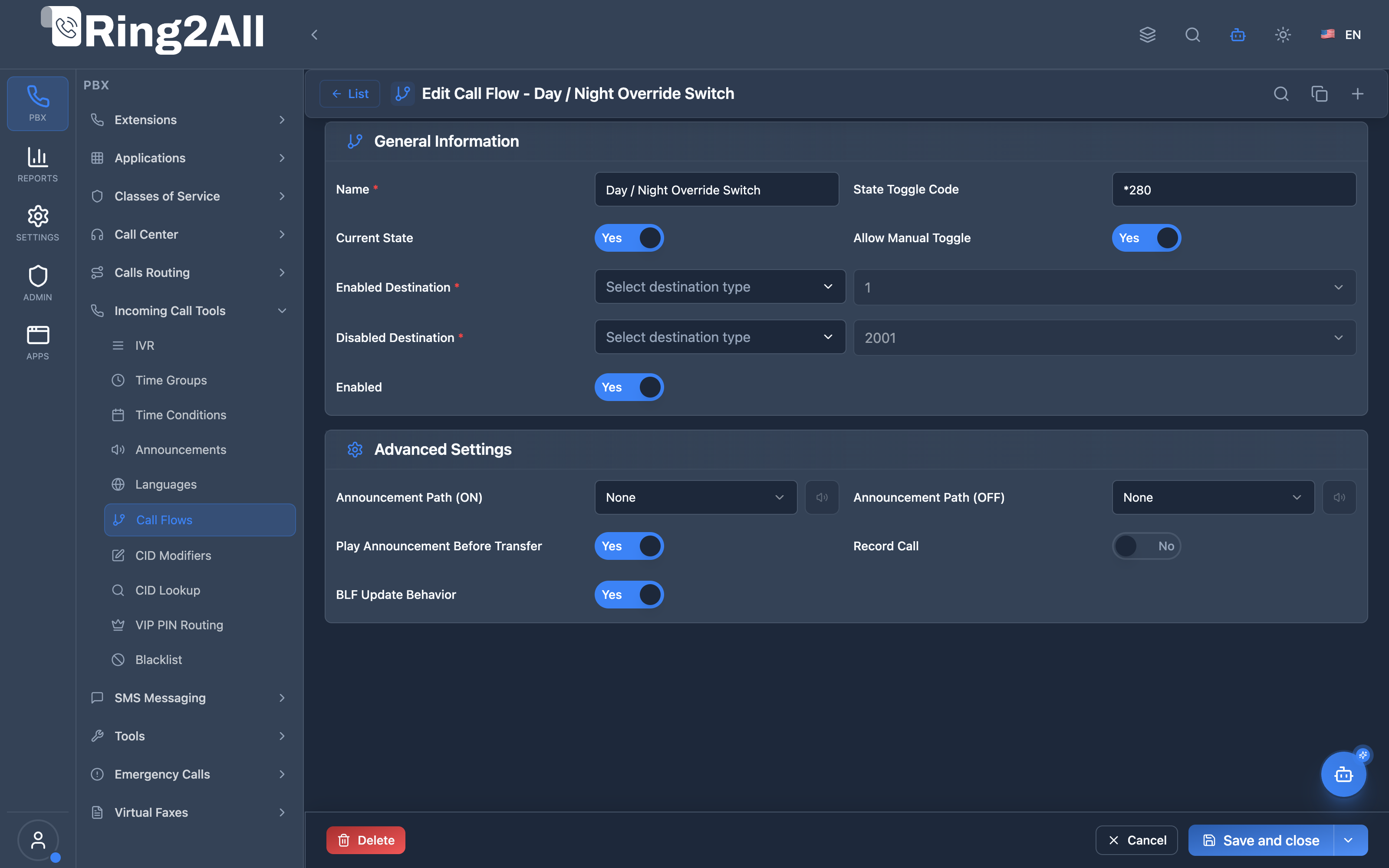The image size is (1389, 868).
Task: Open the Apps section icon
Action: 37,343
